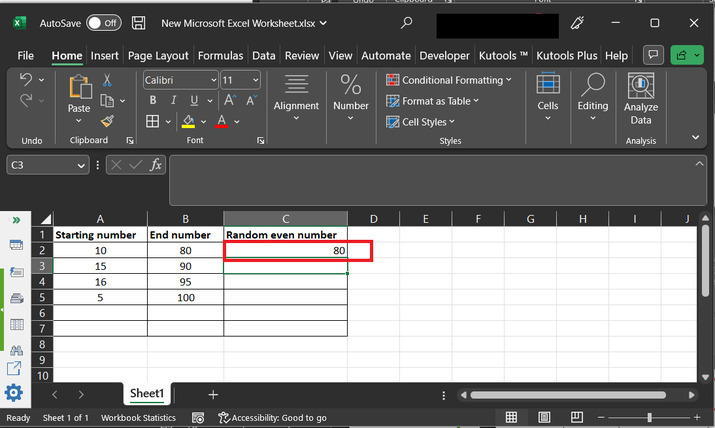Click the Cut scissors icon
Image resolution: width=715 pixels, height=428 pixels.
[x=107, y=80]
